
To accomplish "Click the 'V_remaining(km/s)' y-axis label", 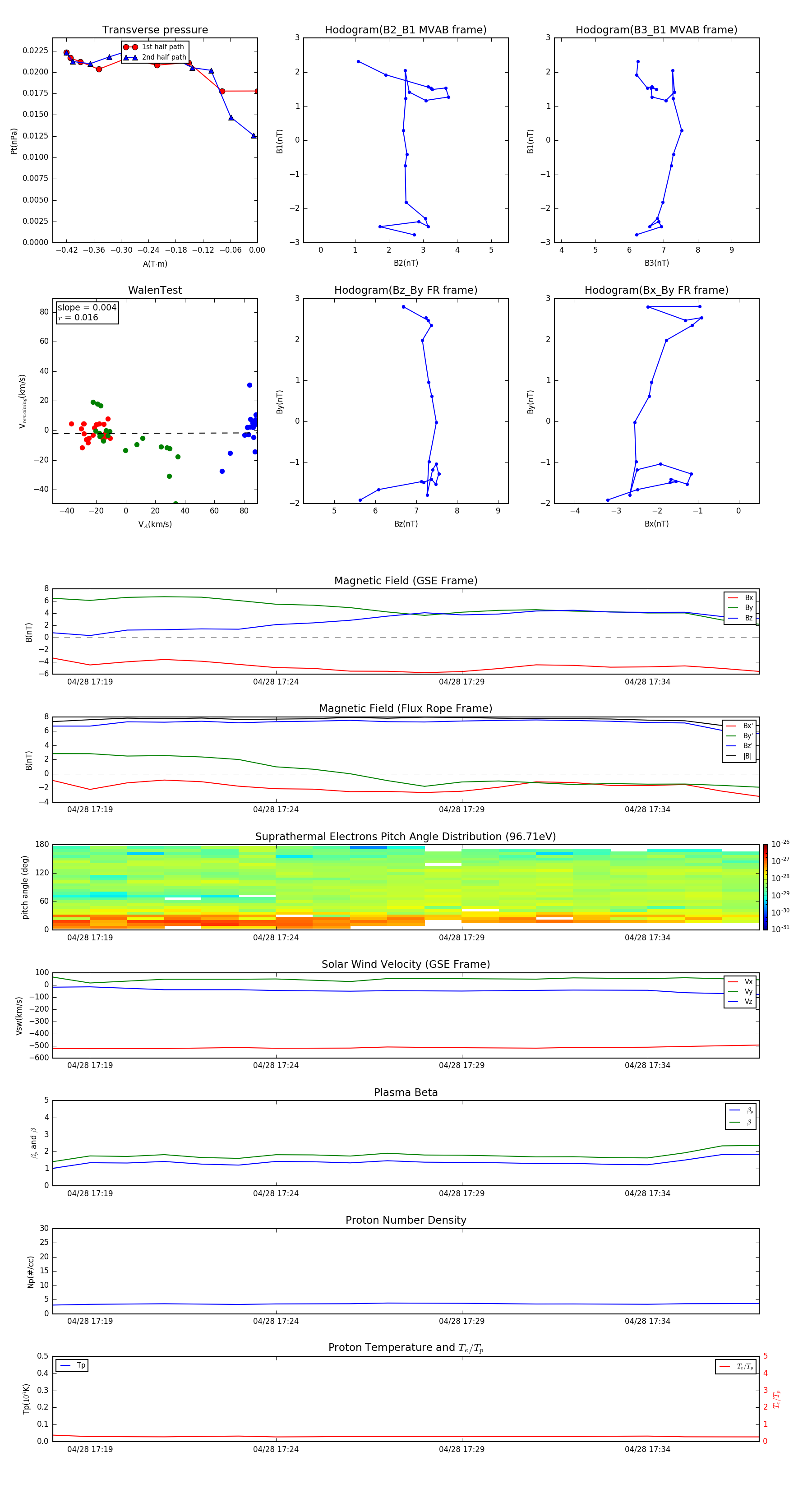I will (23, 401).
